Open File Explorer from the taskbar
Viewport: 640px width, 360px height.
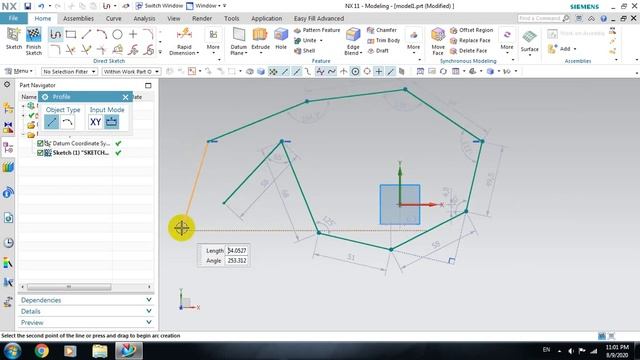pyautogui.click(x=100, y=351)
